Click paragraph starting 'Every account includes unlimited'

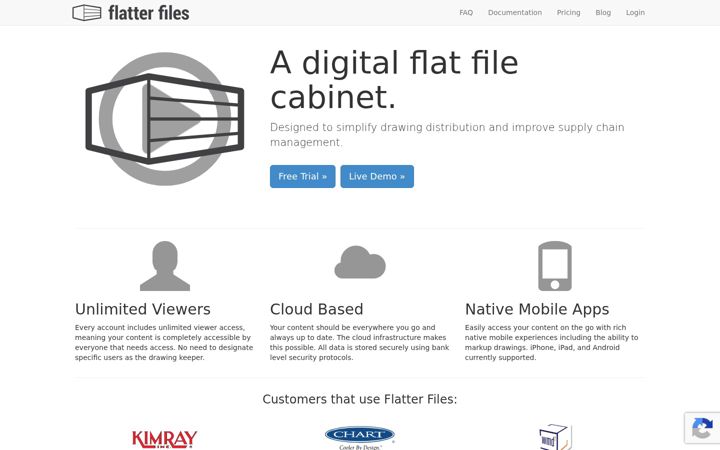coord(164,343)
